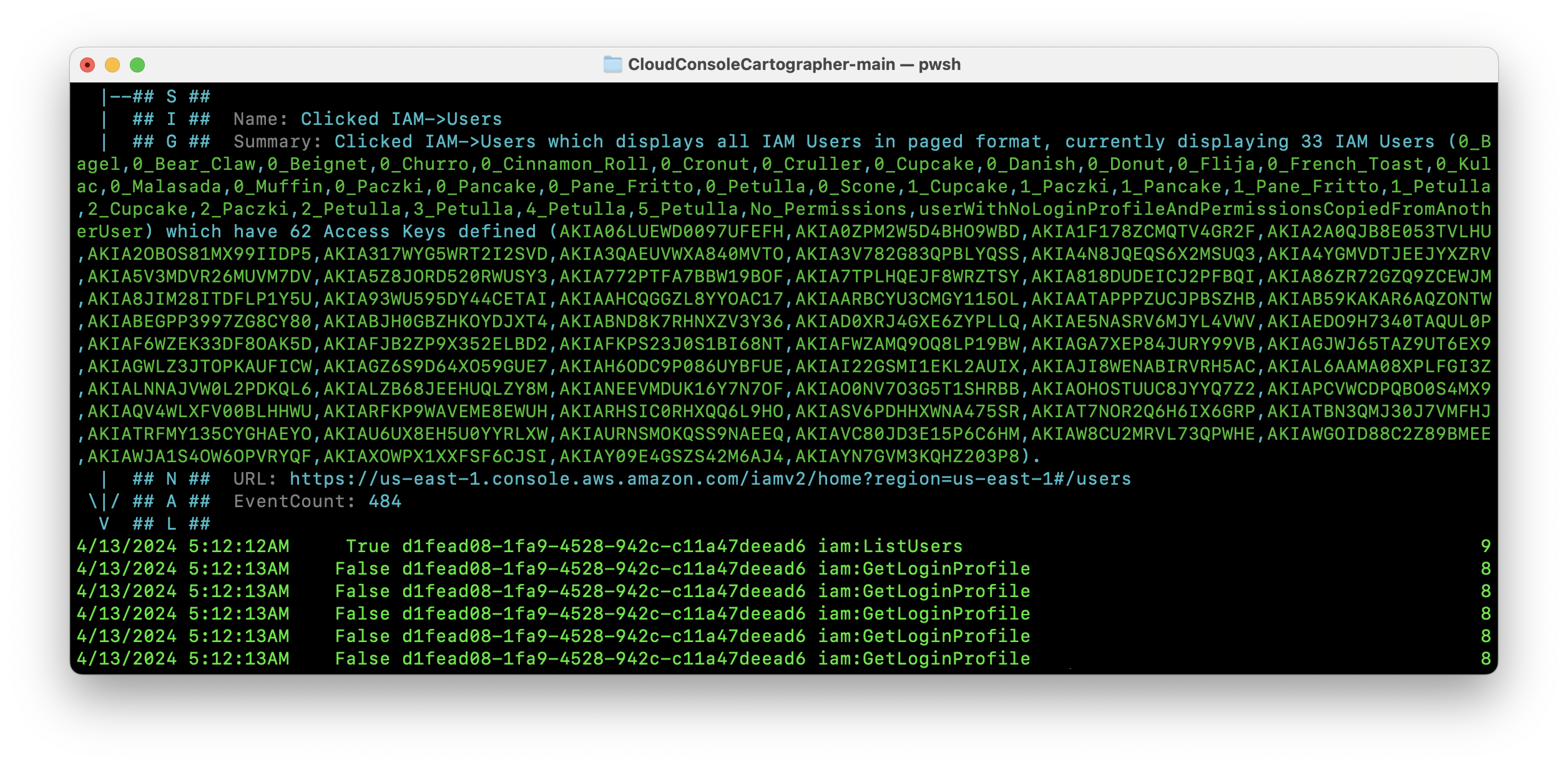Click the user name 2_Cupcake
This screenshot has width=1568, height=767.
point(138,209)
